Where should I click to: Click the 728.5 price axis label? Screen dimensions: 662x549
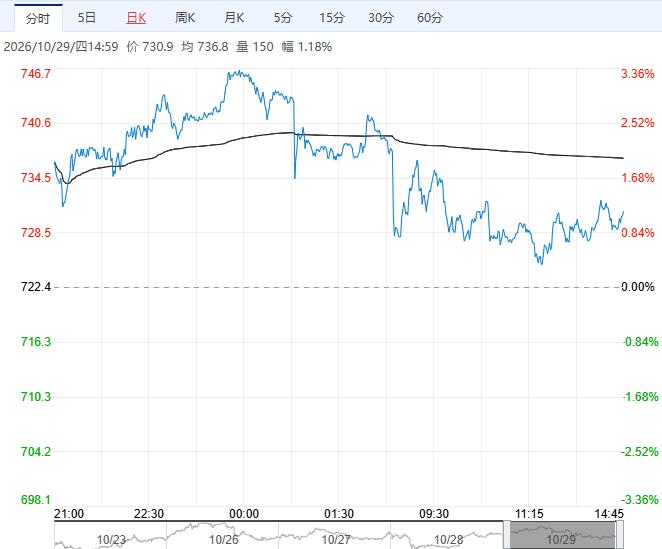click(x=36, y=233)
